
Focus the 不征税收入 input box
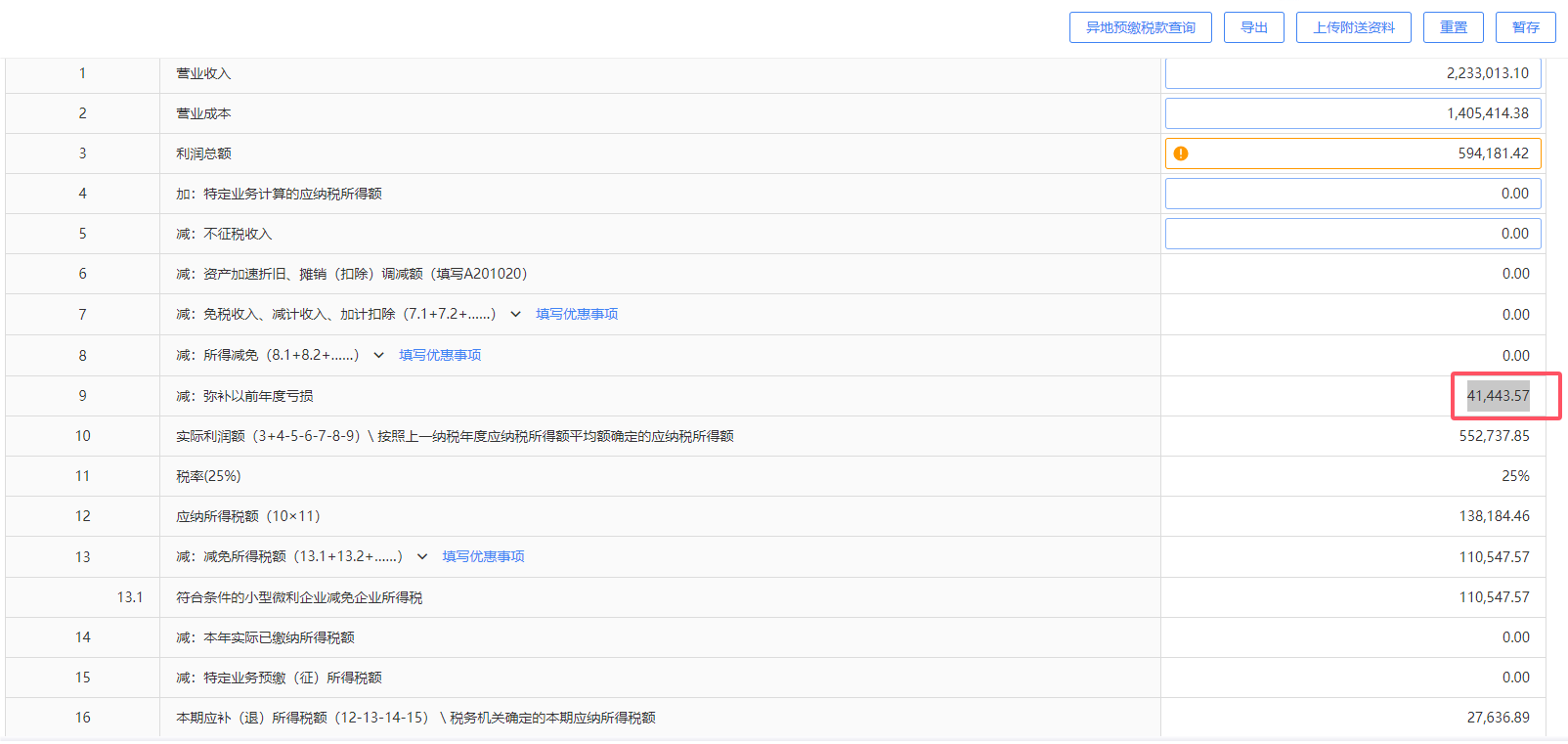(x=1353, y=234)
